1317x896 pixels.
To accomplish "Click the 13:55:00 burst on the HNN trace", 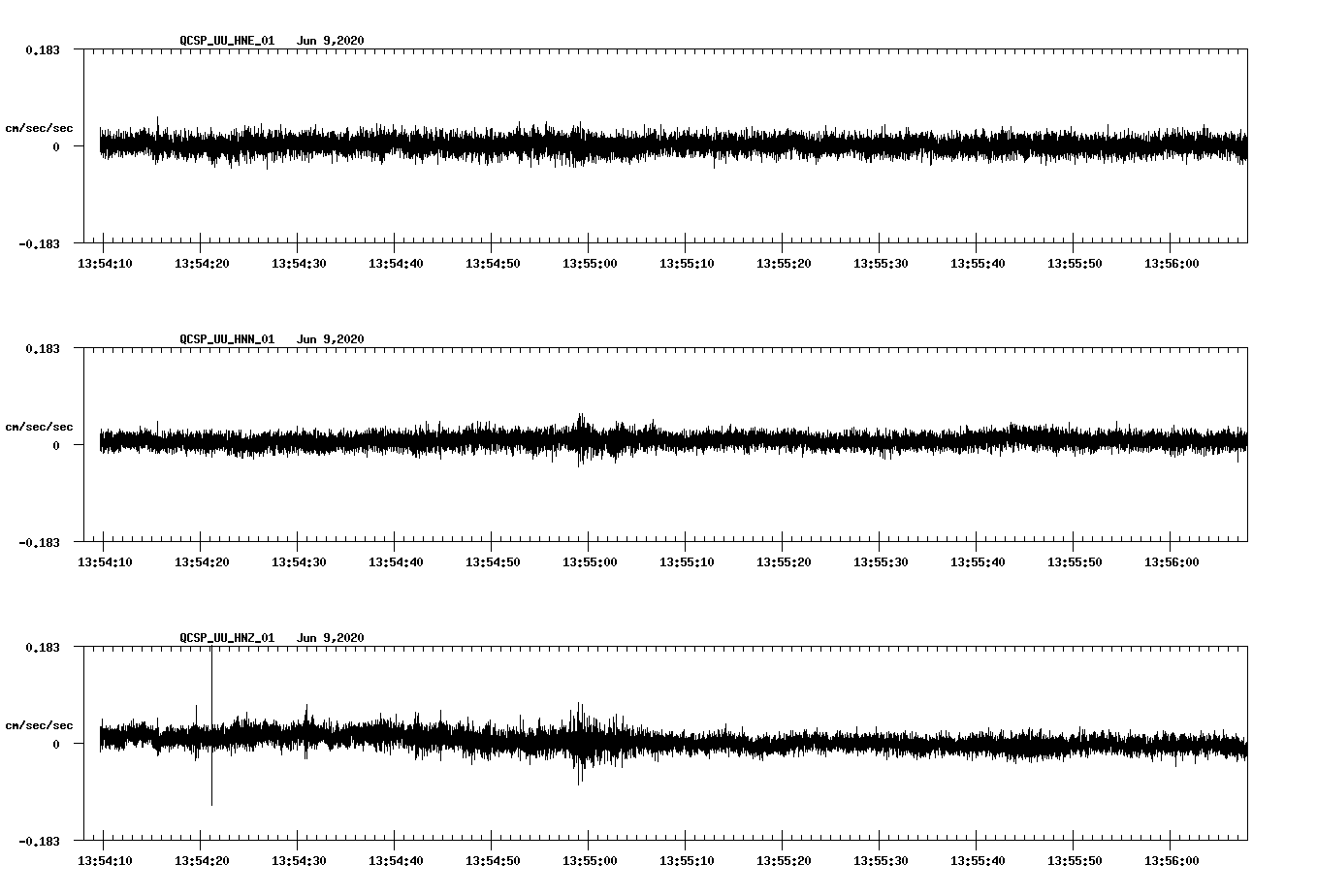I will point(582,439).
